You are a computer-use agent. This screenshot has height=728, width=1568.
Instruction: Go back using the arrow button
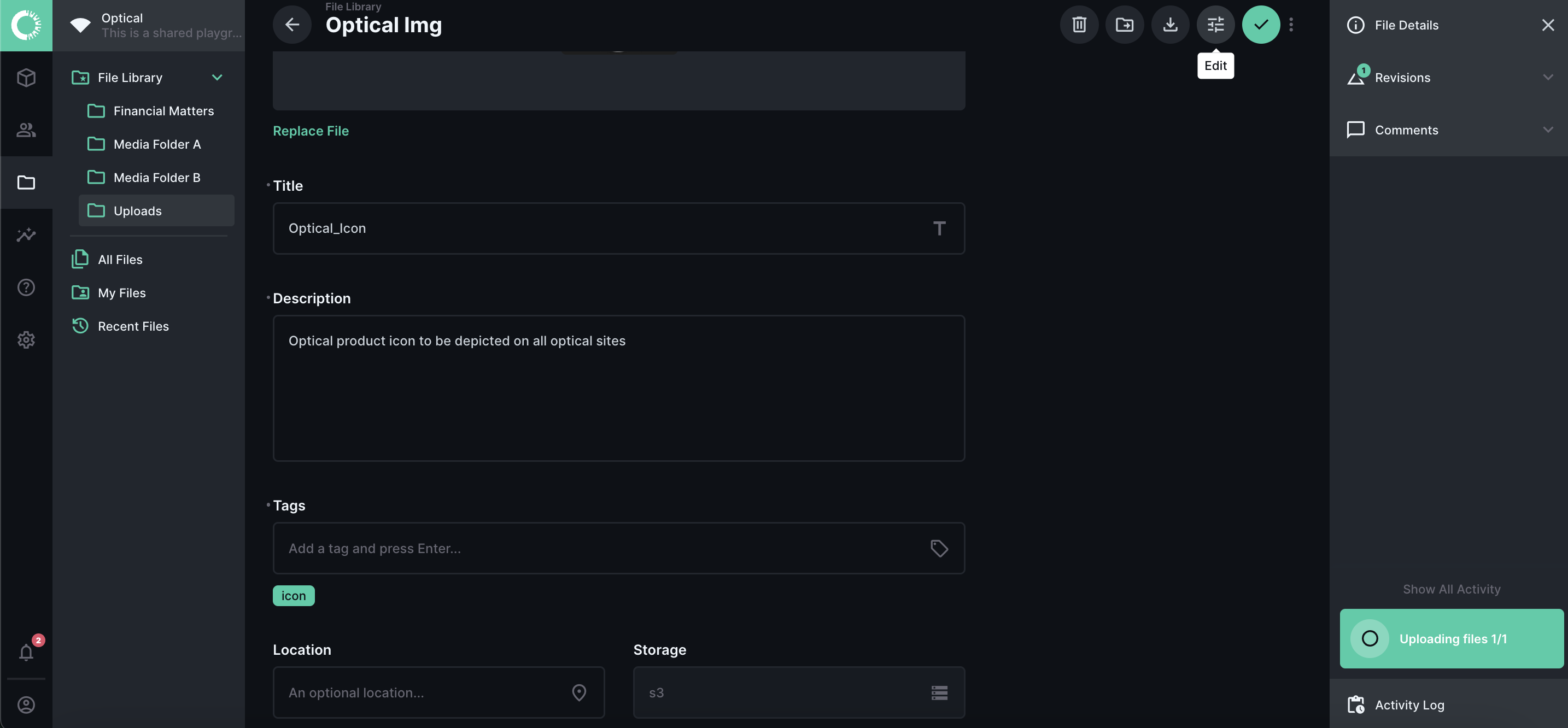[x=292, y=25]
